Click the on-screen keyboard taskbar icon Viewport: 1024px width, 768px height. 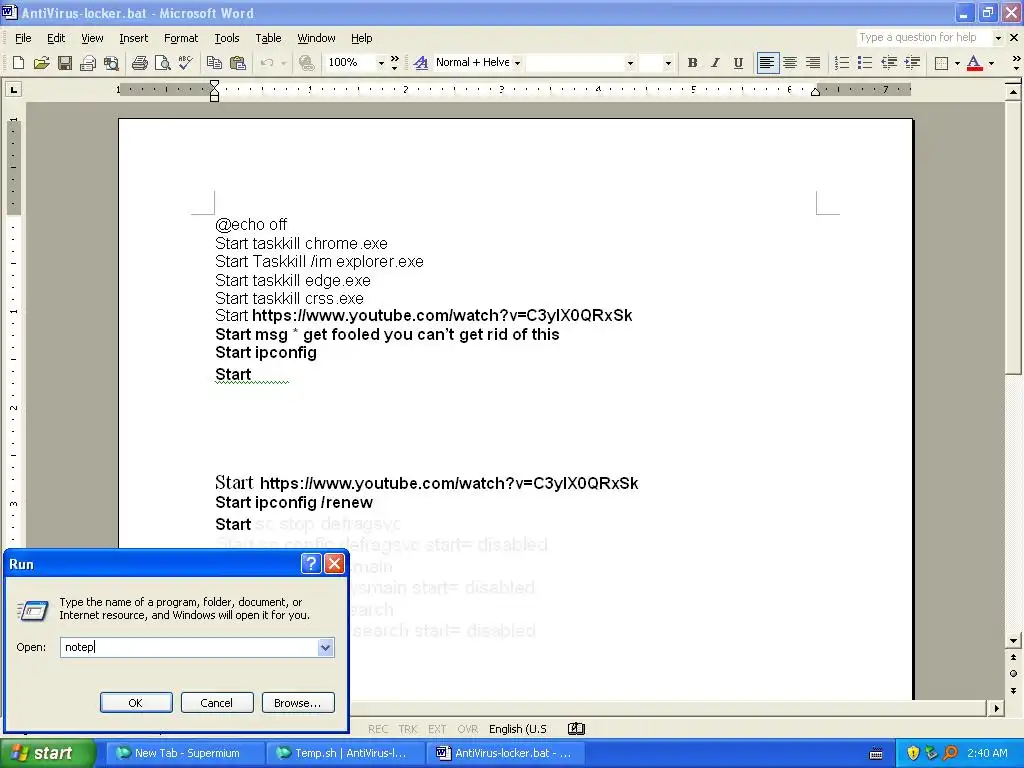point(876,754)
